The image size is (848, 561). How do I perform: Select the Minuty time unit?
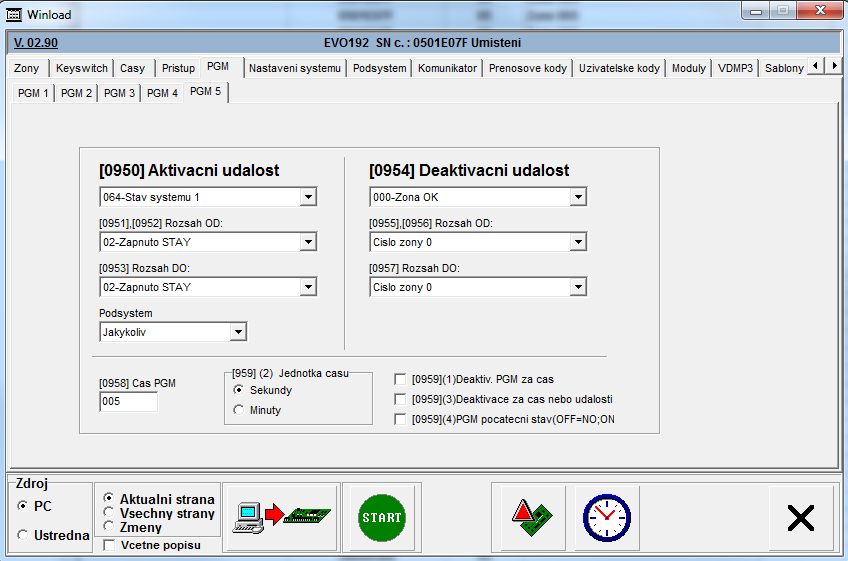(x=239, y=410)
